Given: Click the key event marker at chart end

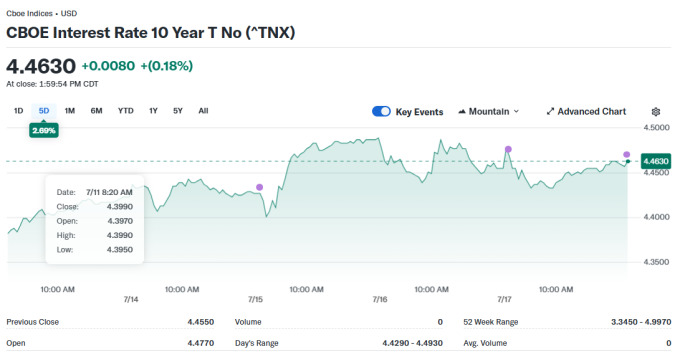Looking at the screenshot, I should [627, 154].
